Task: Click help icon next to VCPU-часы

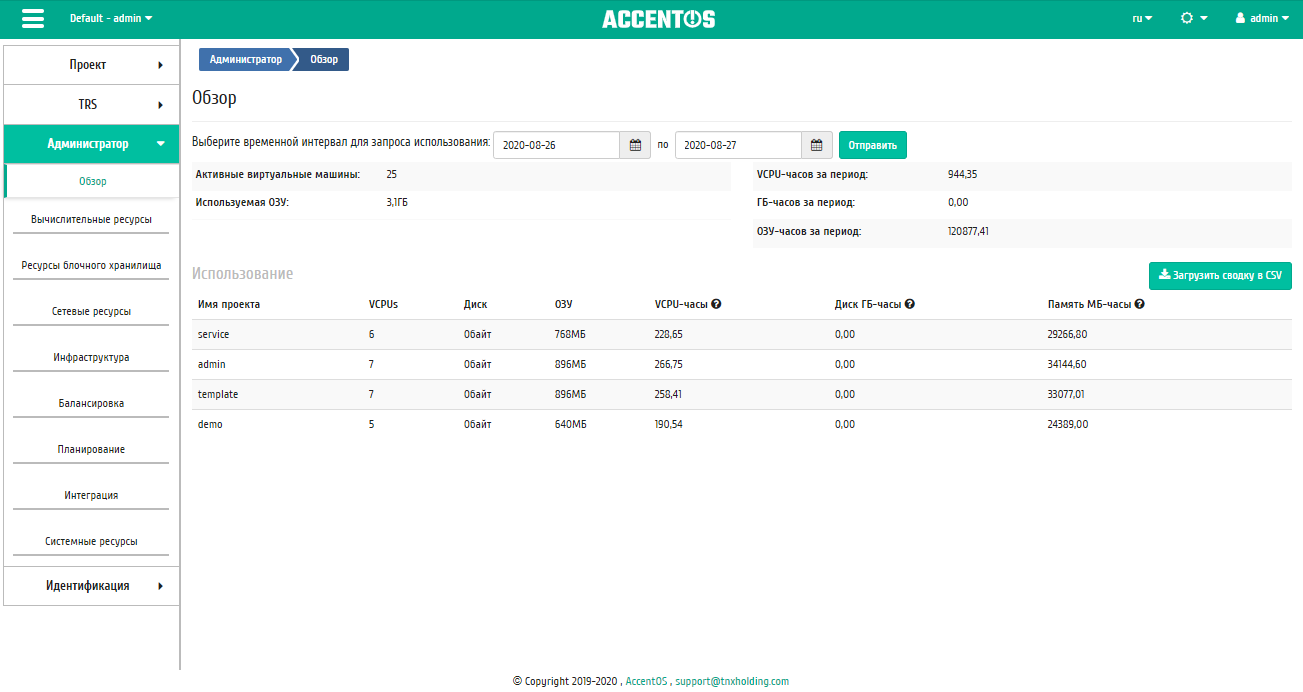Action: (x=716, y=305)
